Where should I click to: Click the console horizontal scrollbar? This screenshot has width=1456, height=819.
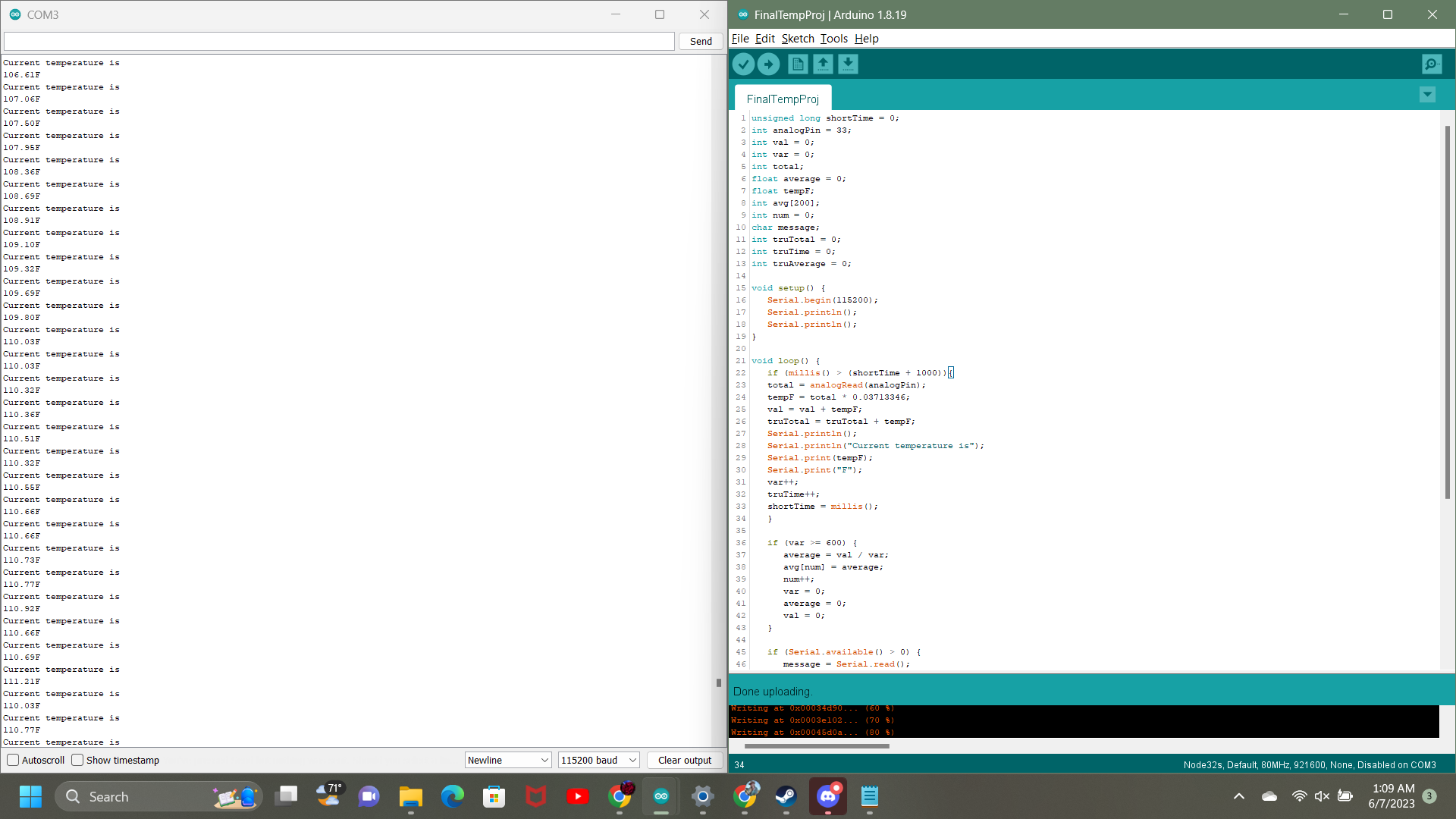coord(816,746)
